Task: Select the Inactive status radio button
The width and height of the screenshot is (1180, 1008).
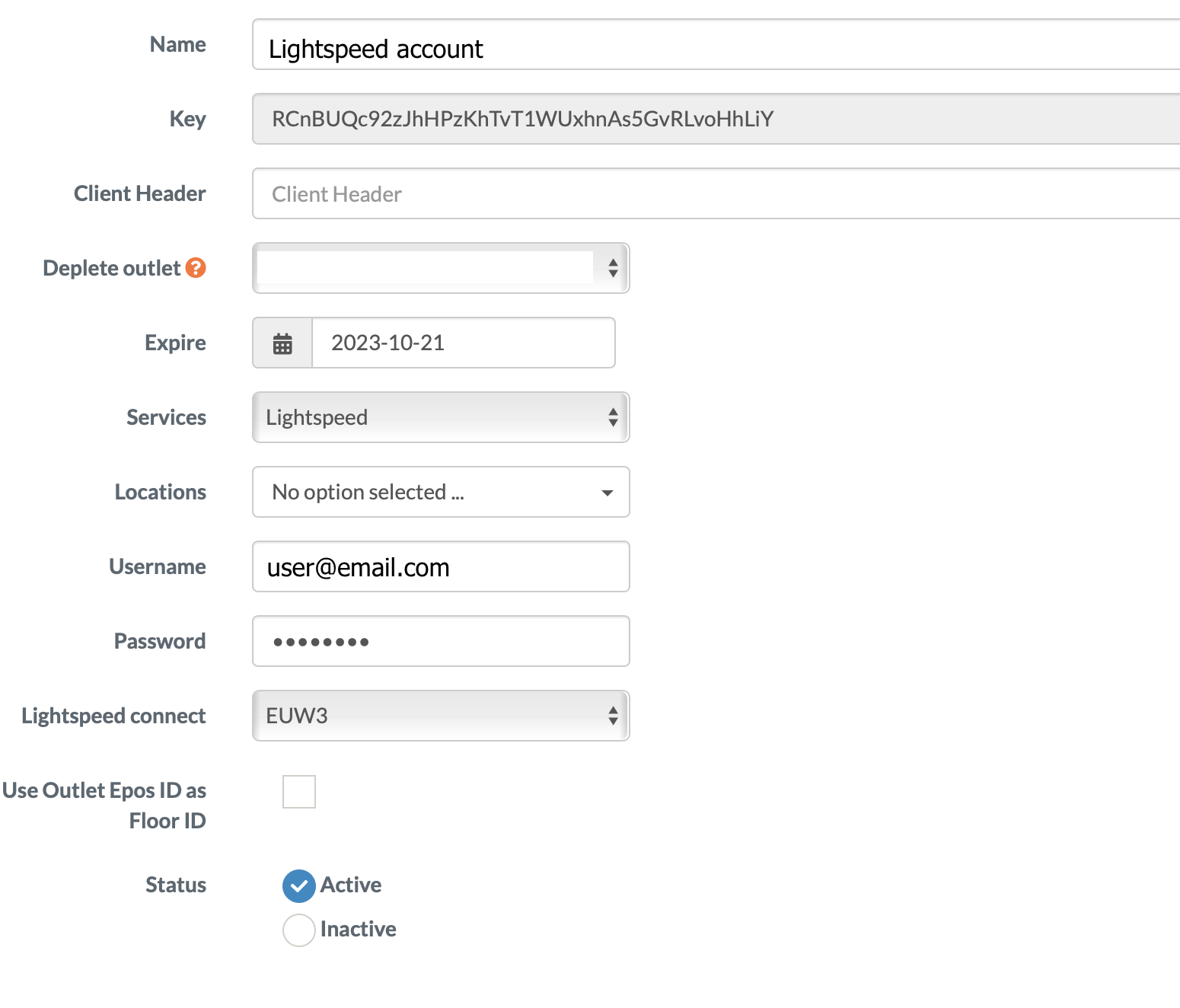Action: pyautogui.click(x=298, y=930)
